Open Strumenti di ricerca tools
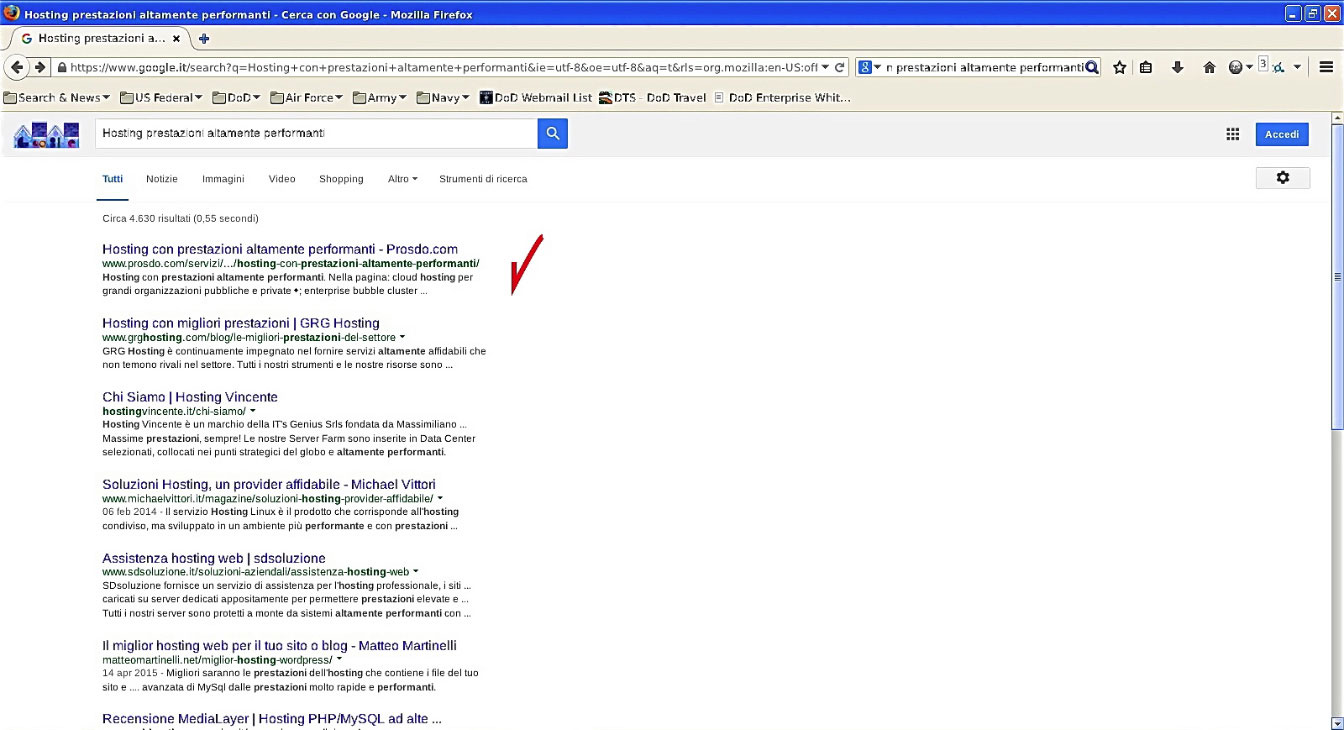The width and height of the screenshot is (1344, 730). tap(483, 179)
